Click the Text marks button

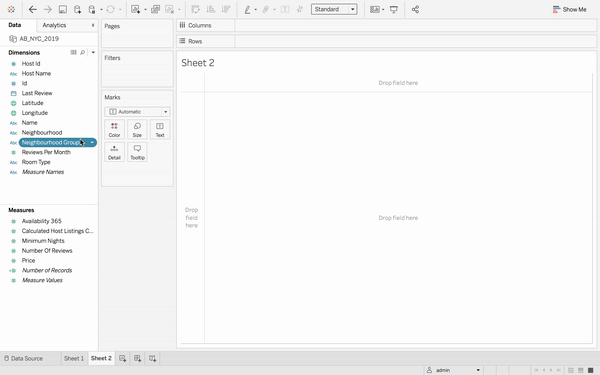(x=160, y=130)
